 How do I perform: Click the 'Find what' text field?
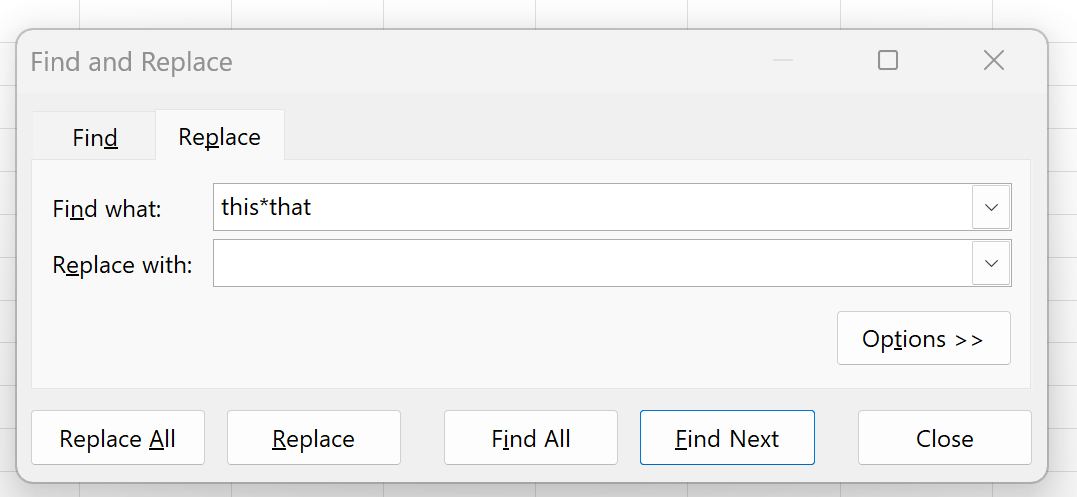(x=592, y=207)
